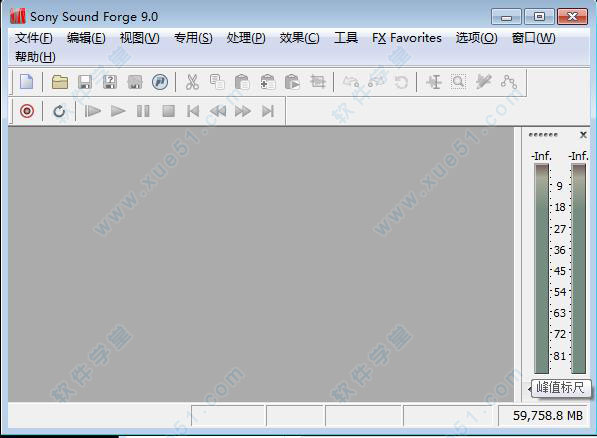Open the 视图(V) menu

coord(139,38)
